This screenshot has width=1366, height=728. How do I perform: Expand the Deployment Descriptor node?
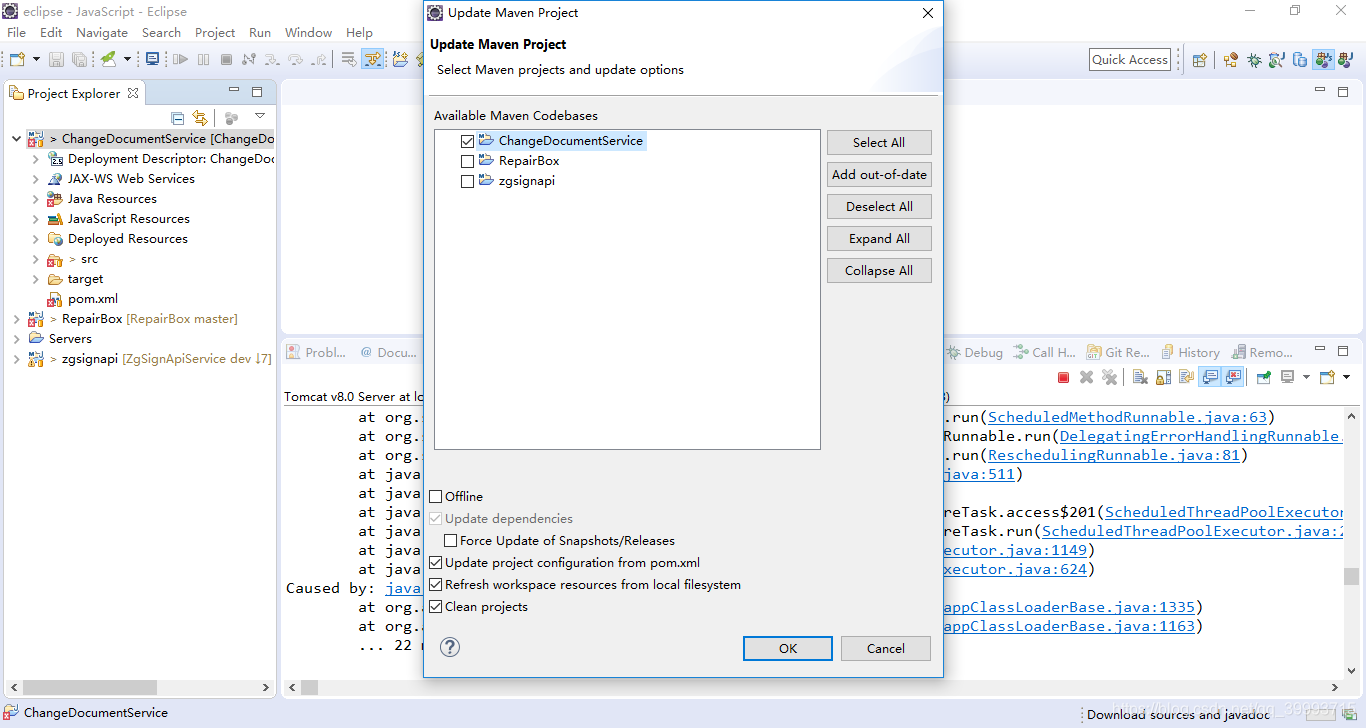click(x=36, y=159)
